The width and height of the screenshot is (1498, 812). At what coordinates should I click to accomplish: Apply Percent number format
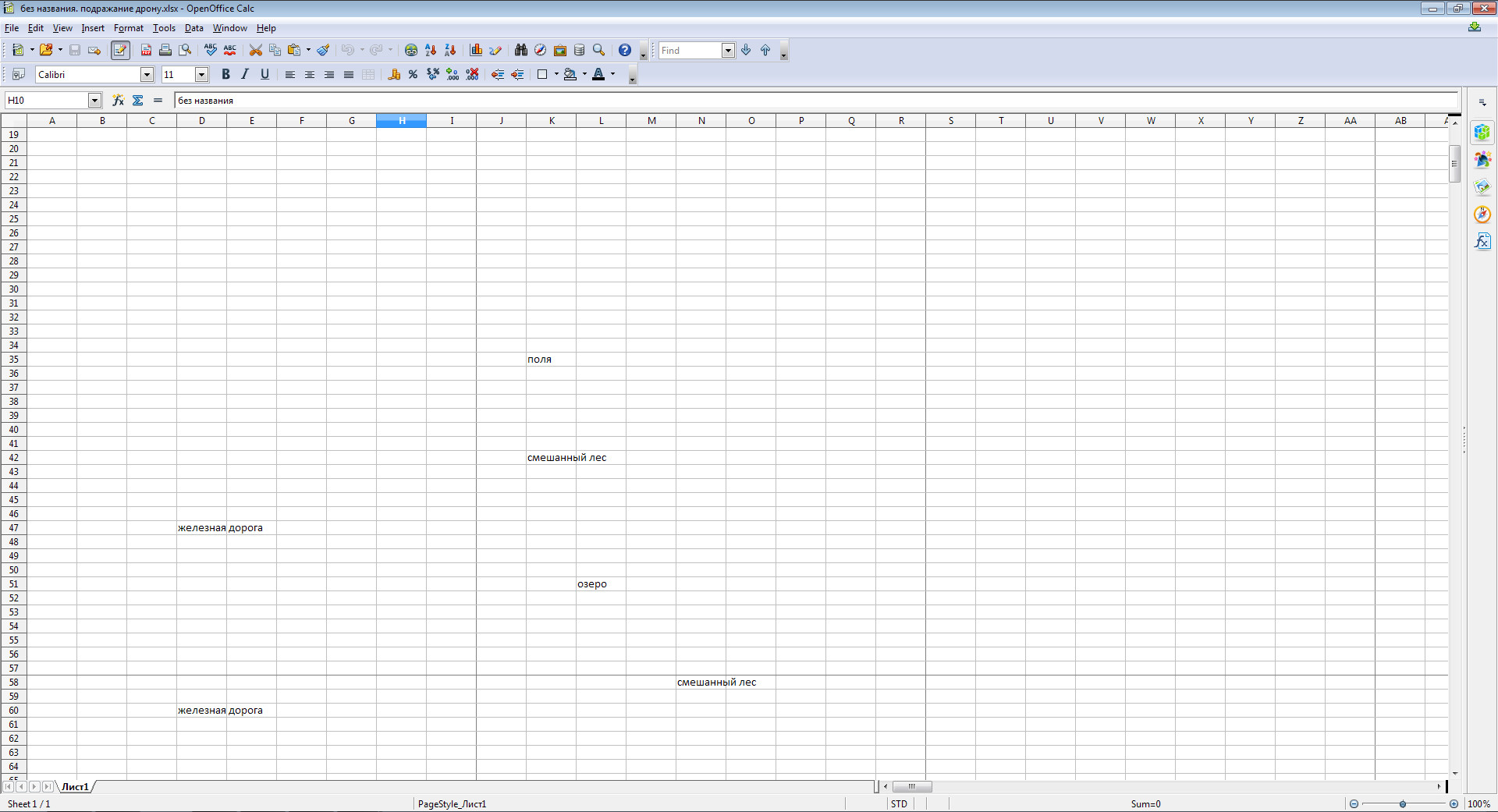414,74
